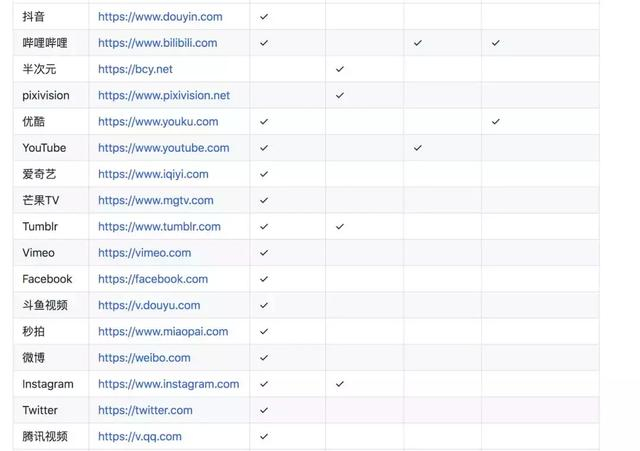This screenshot has width=640, height=451.
Task: Open the youku.com link
Action: point(158,122)
